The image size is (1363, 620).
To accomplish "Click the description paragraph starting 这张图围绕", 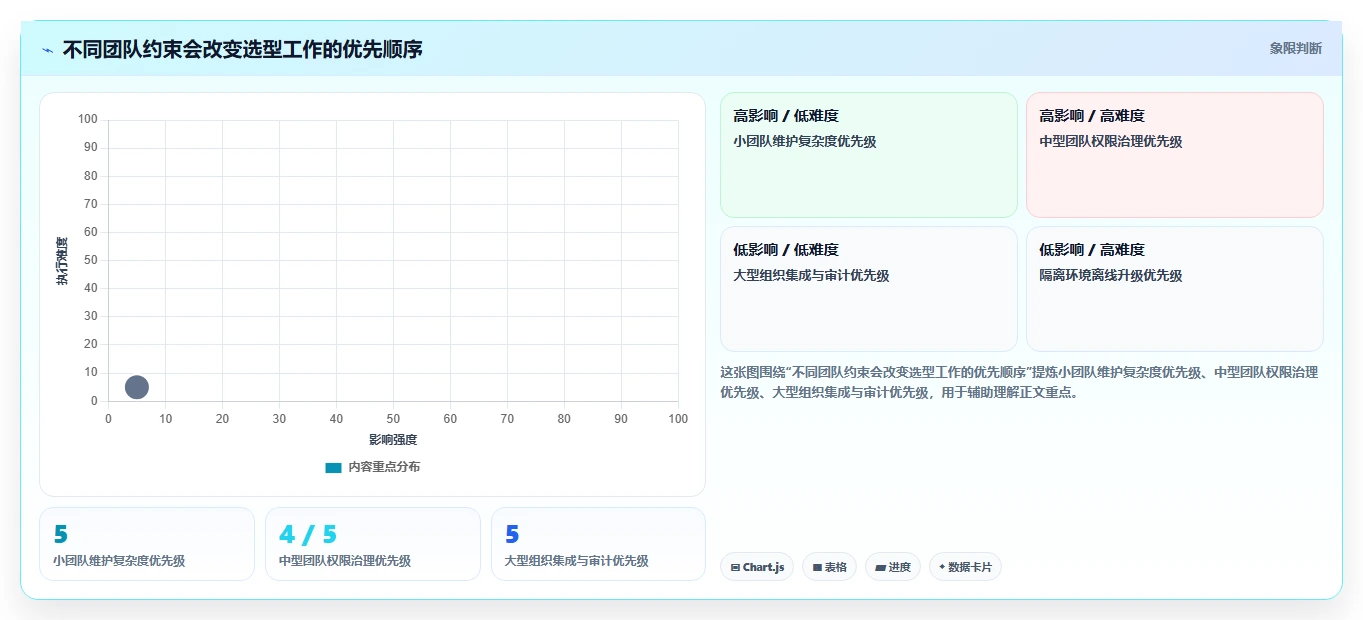I will pyautogui.click(x=1019, y=382).
